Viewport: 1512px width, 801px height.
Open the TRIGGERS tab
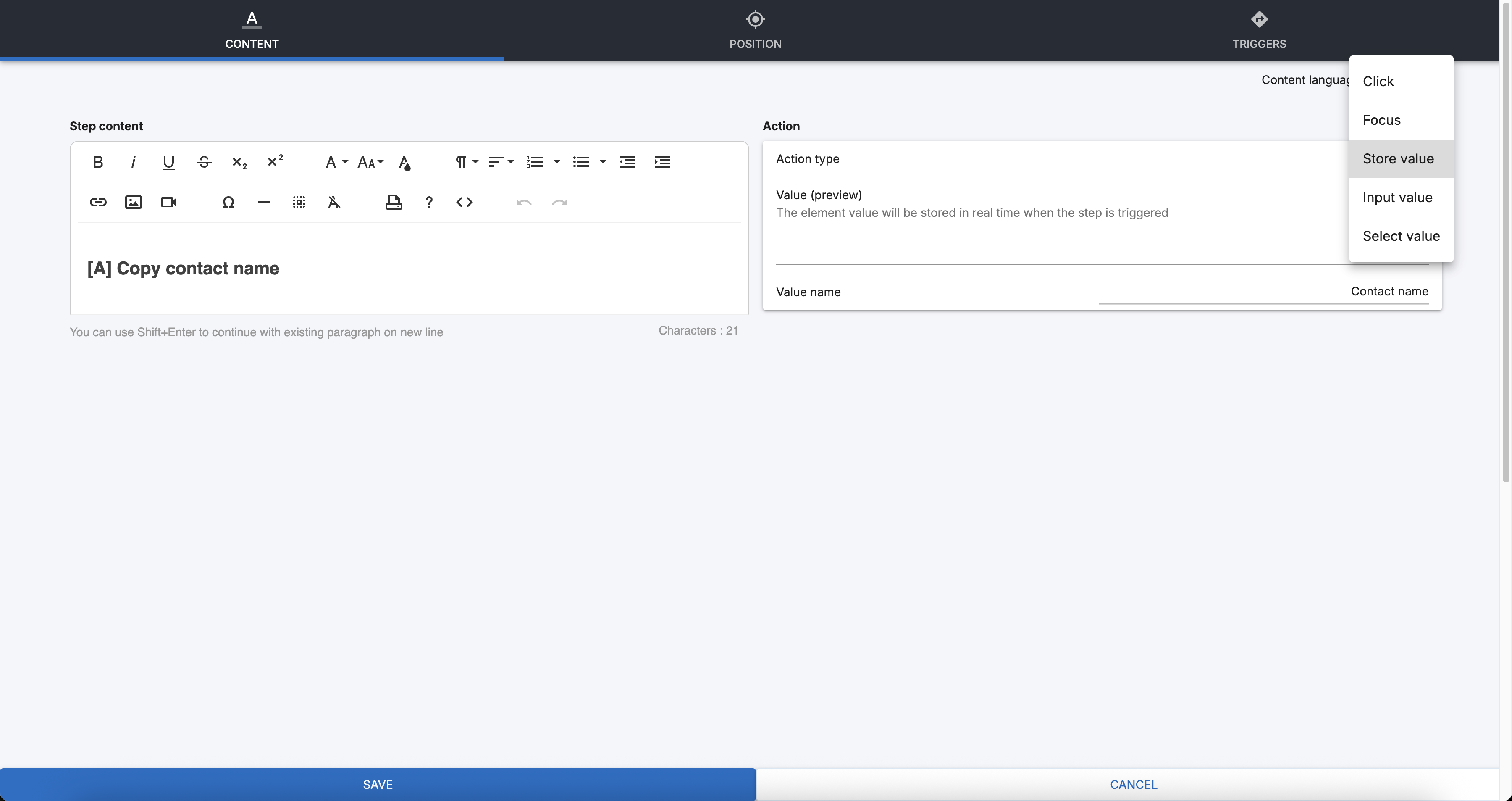click(x=1259, y=30)
